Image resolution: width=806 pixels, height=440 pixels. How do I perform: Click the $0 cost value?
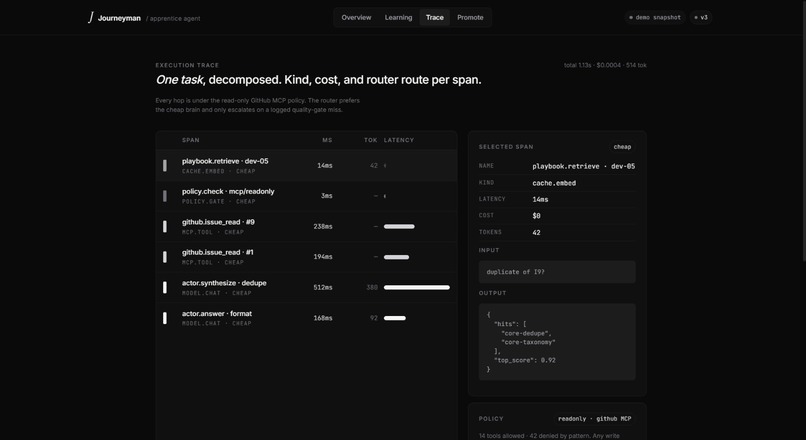(536, 216)
